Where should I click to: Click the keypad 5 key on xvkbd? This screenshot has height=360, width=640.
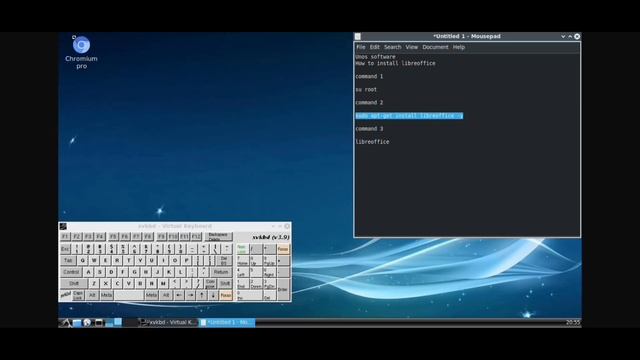click(256, 272)
